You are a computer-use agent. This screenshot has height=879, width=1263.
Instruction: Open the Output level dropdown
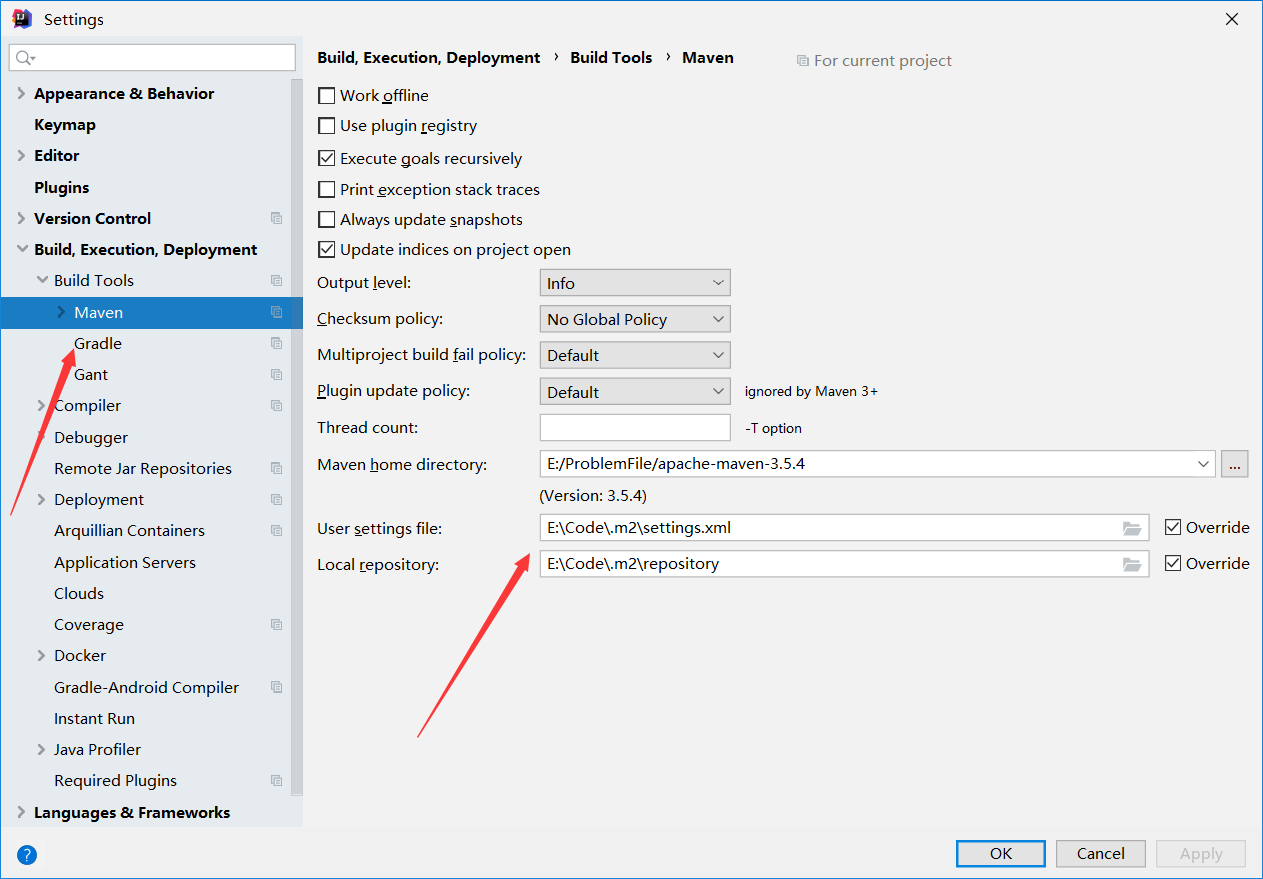click(635, 283)
